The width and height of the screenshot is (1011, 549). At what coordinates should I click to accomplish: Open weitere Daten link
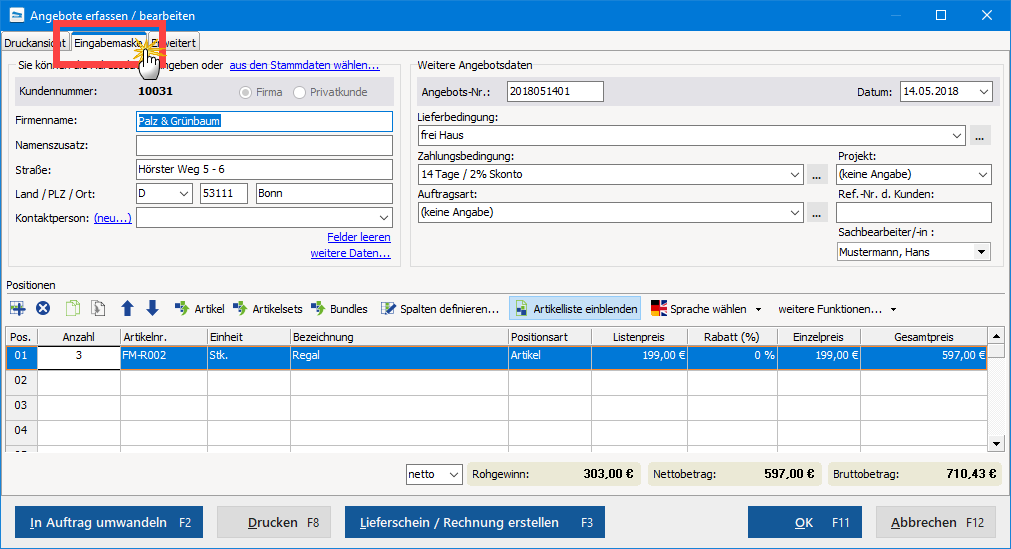pos(350,253)
